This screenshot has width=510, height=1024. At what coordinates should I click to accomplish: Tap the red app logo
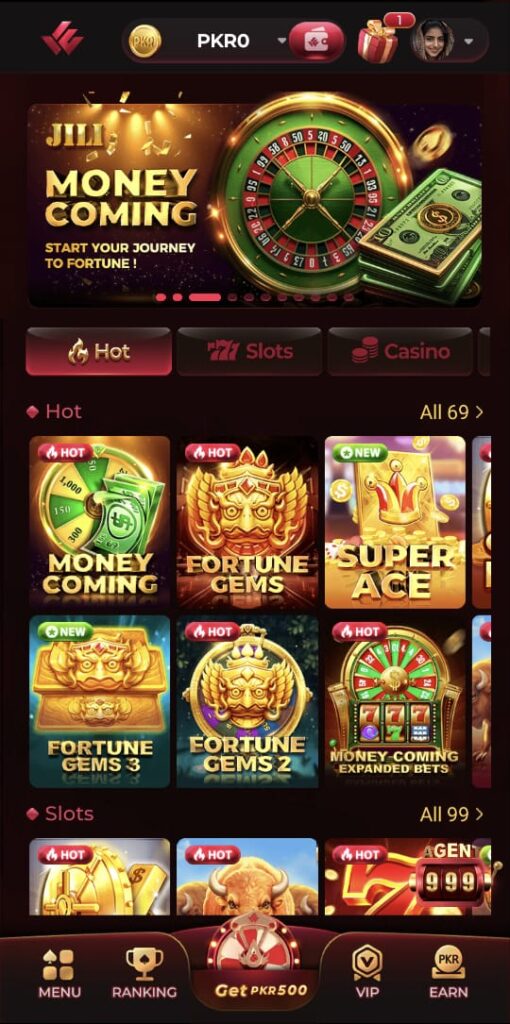(63, 39)
